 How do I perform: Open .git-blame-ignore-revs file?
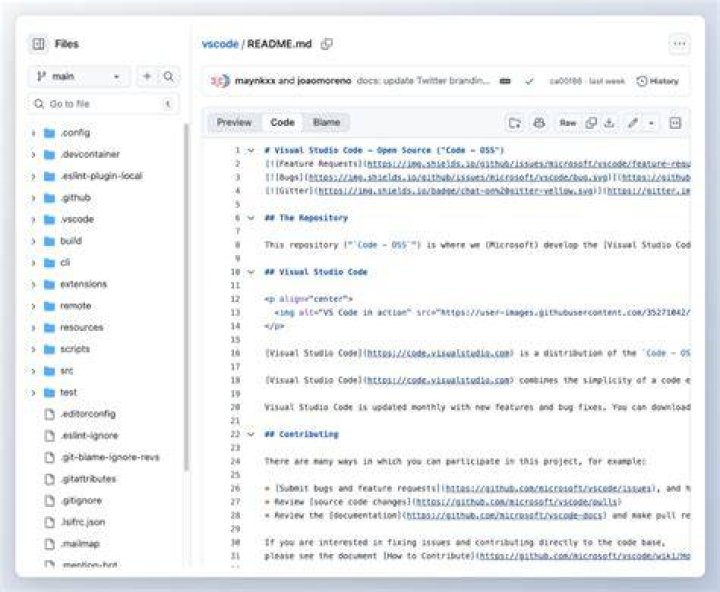pyautogui.click(x=110, y=457)
